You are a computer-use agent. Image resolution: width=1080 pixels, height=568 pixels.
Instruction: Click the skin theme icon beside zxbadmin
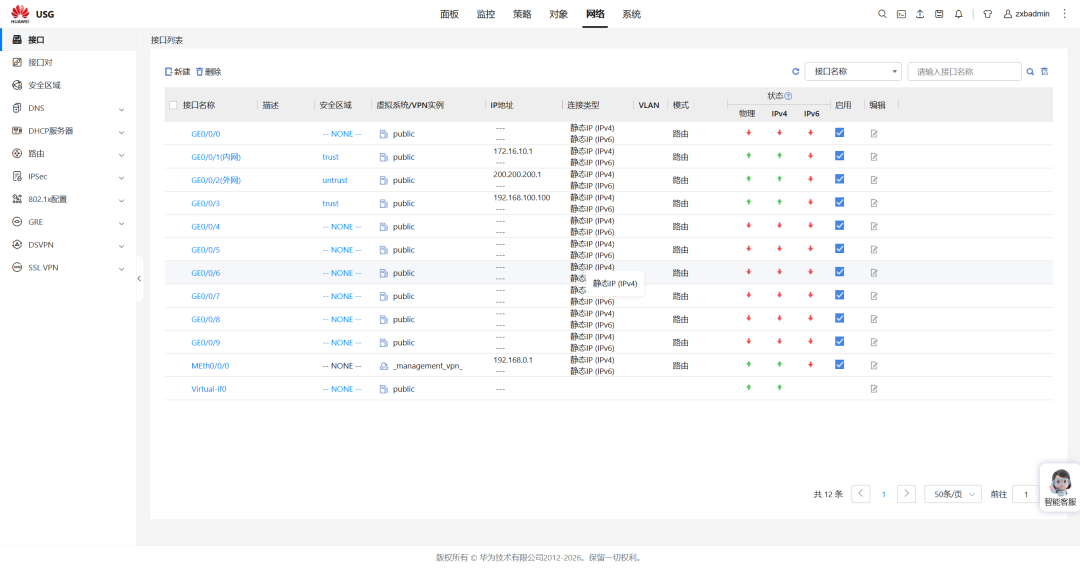click(x=987, y=14)
